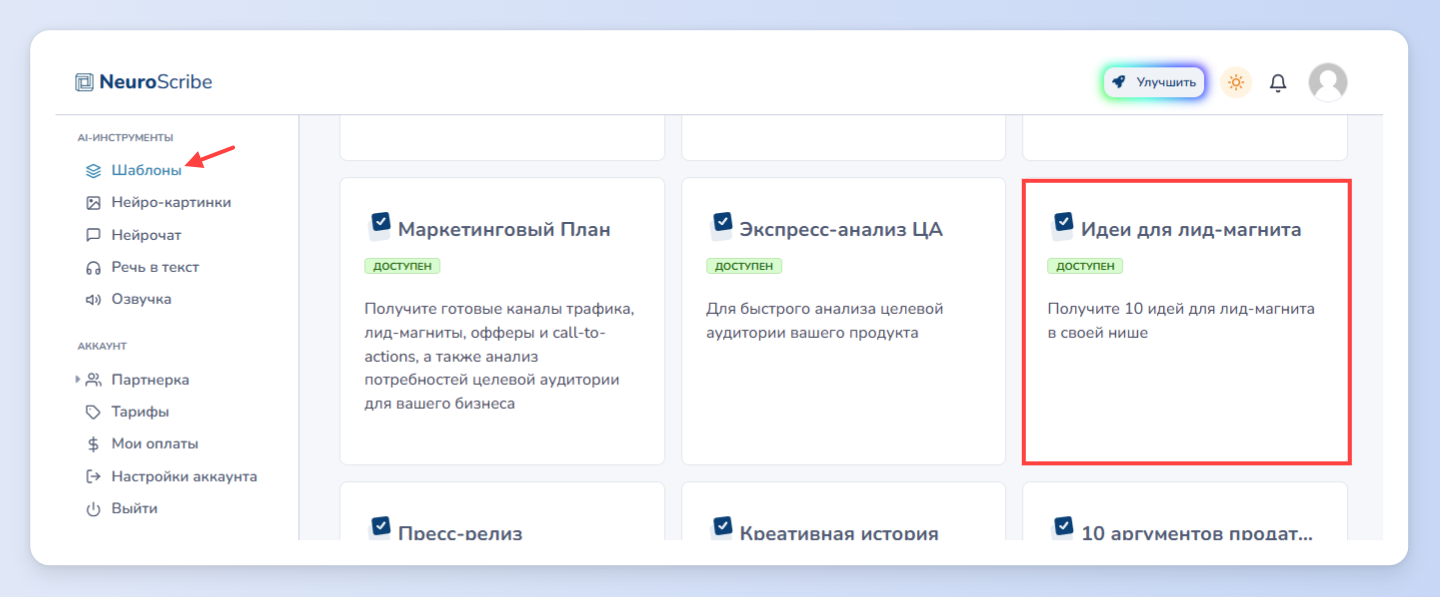Click description text starting 'Получите готовые каналы трафика'
The width and height of the screenshot is (1440, 597).
500,357
